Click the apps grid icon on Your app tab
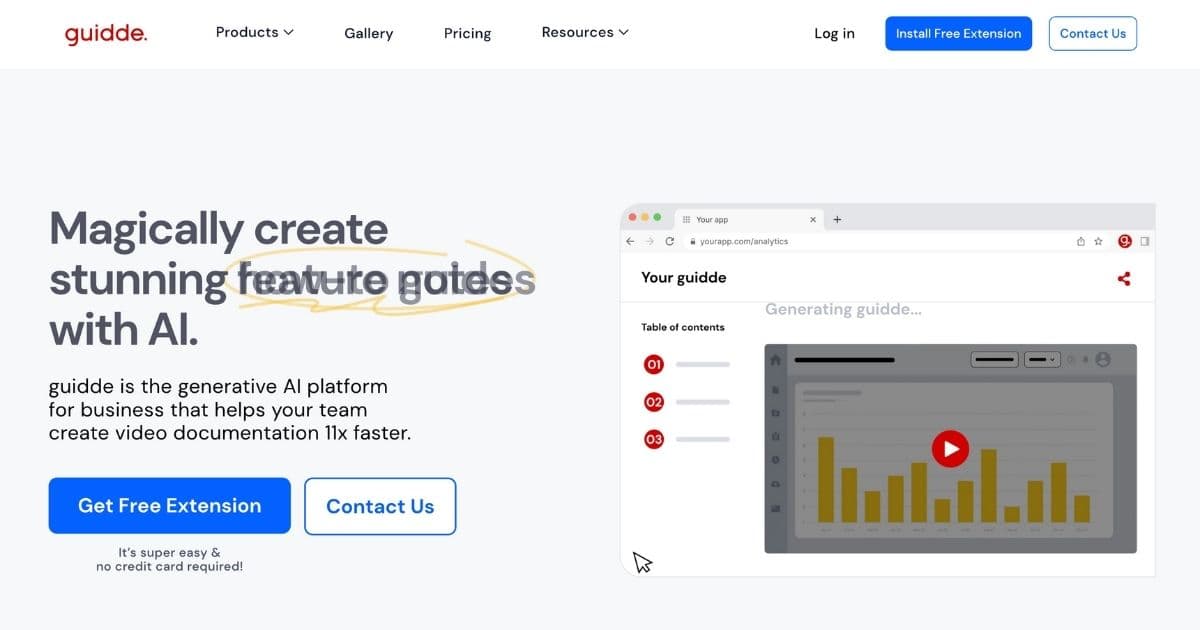Viewport: 1200px width, 630px height. (x=686, y=219)
